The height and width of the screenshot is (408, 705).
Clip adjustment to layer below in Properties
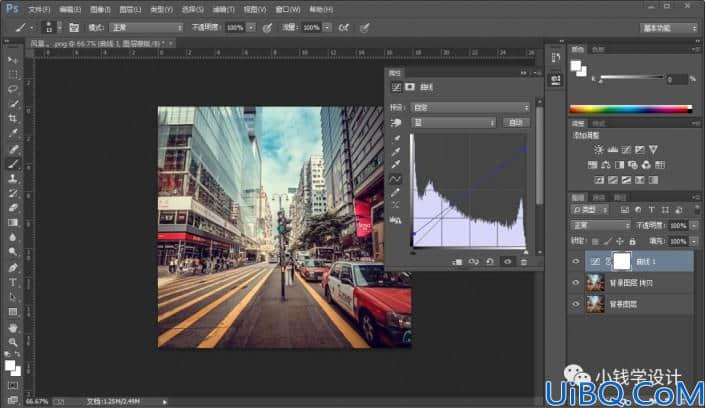(x=457, y=262)
